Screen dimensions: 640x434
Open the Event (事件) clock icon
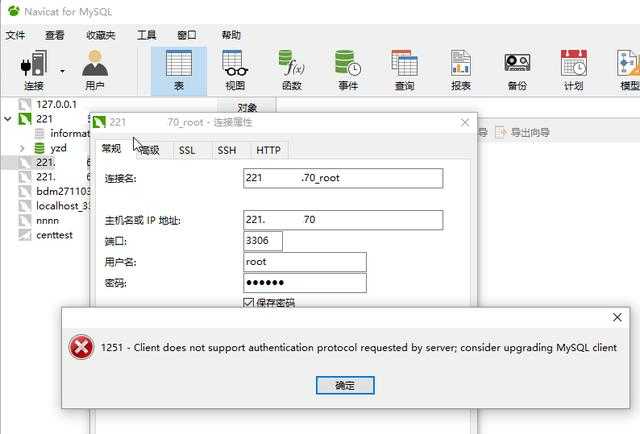tap(348, 63)
